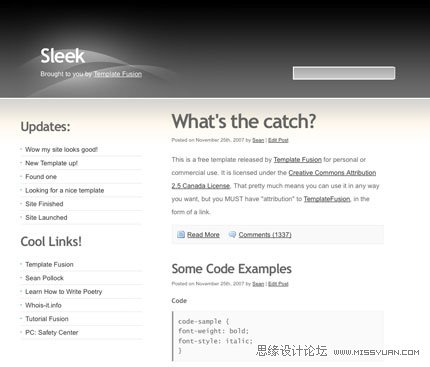430x367 pixels.
Task: Open 'Looking for a nice template' update
Action: (65, 190)
